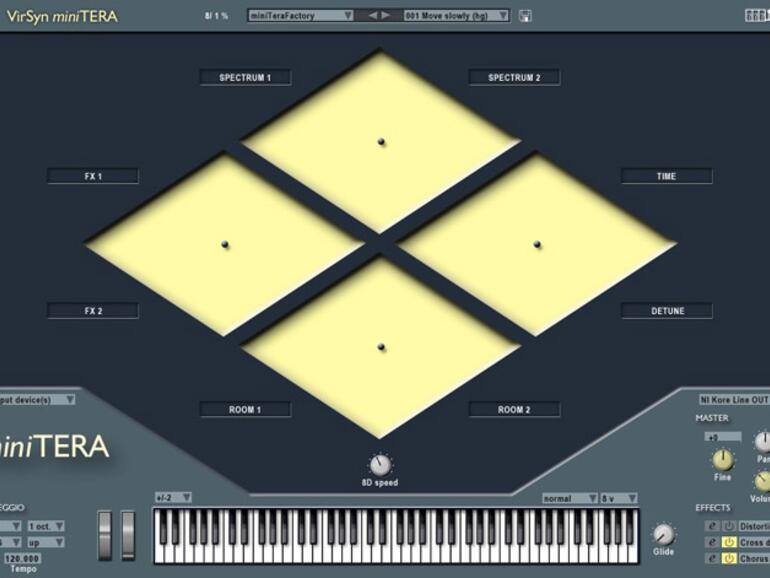Click the 120.000 Tempo field
Screen dimensions: 770x578
[x=23, y=559]
